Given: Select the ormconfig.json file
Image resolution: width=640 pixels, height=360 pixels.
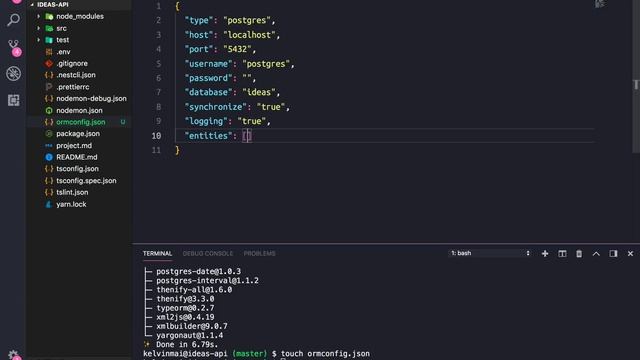Looking at the screenshot, I should coord(81,122).
